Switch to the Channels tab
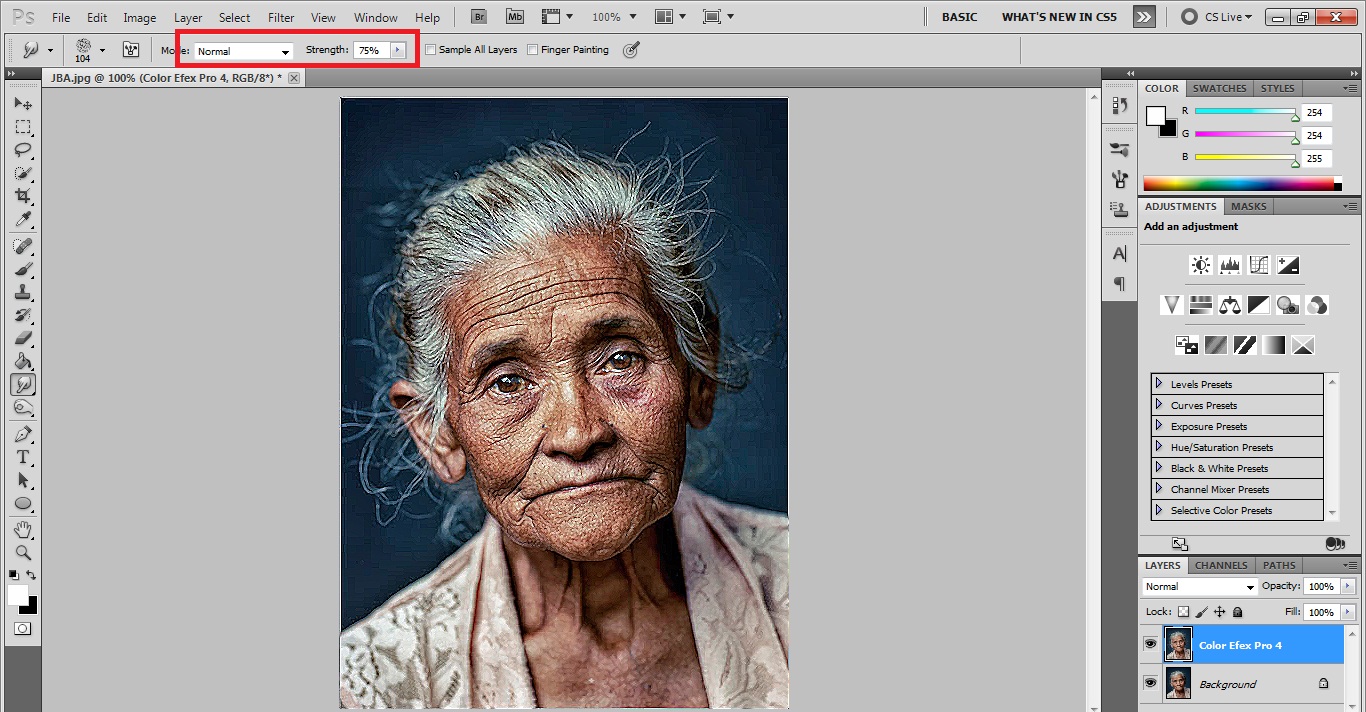The width and height of the screenshot is (1366, 712). pyautogui.click(x=1221, y=565)
